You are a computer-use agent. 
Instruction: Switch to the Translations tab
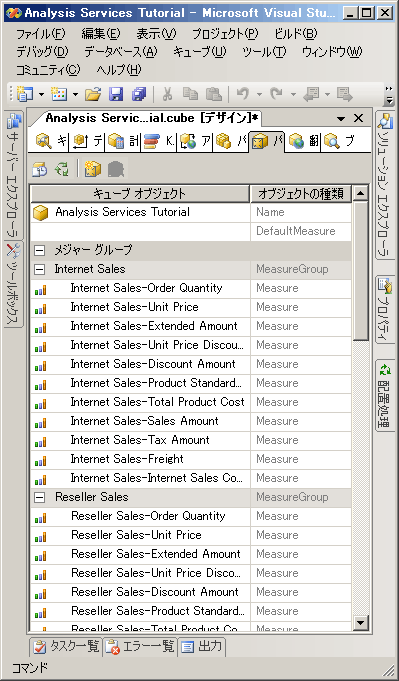(x=303, y=141)
